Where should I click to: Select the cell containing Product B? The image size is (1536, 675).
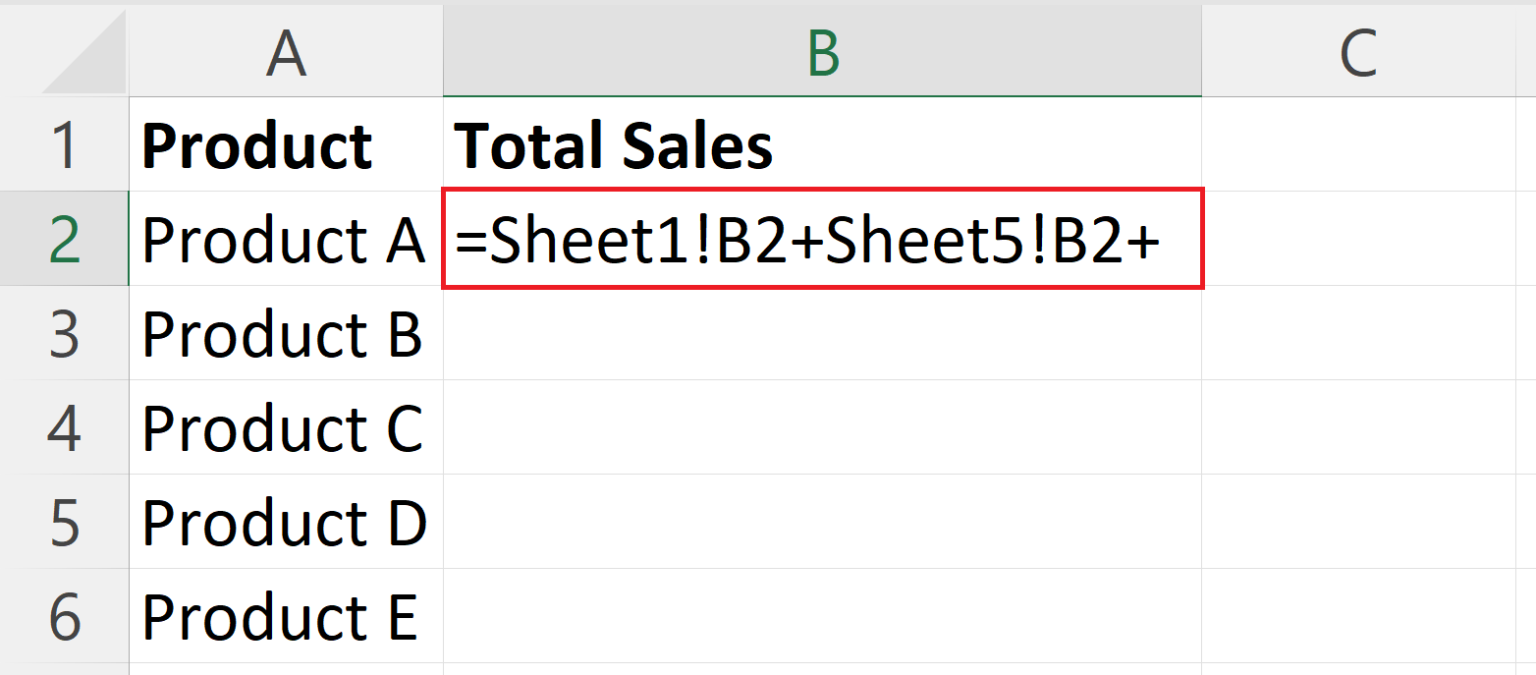click(x=286, y=333)
